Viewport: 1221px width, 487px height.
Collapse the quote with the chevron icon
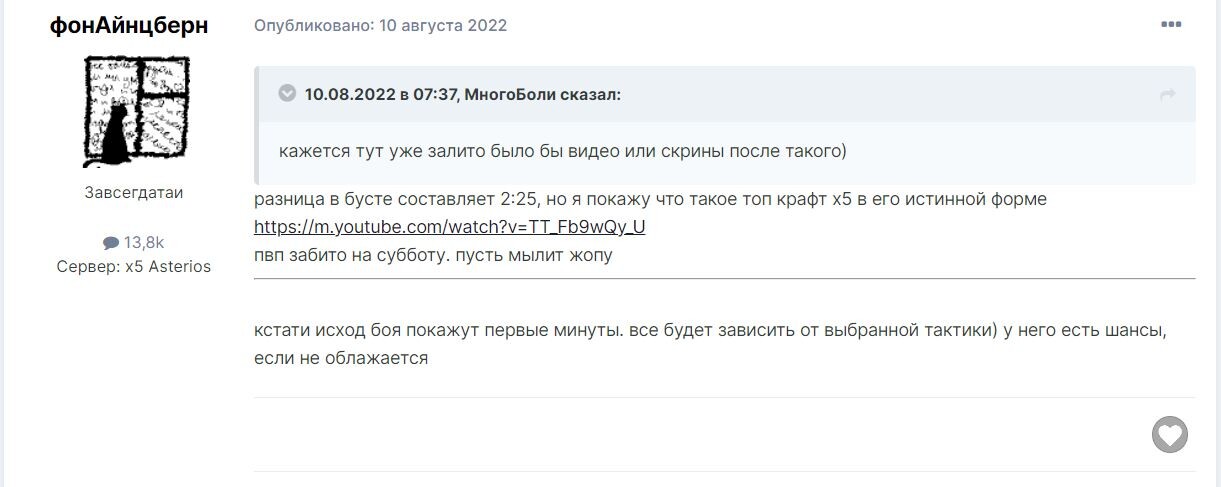point(287,94)
